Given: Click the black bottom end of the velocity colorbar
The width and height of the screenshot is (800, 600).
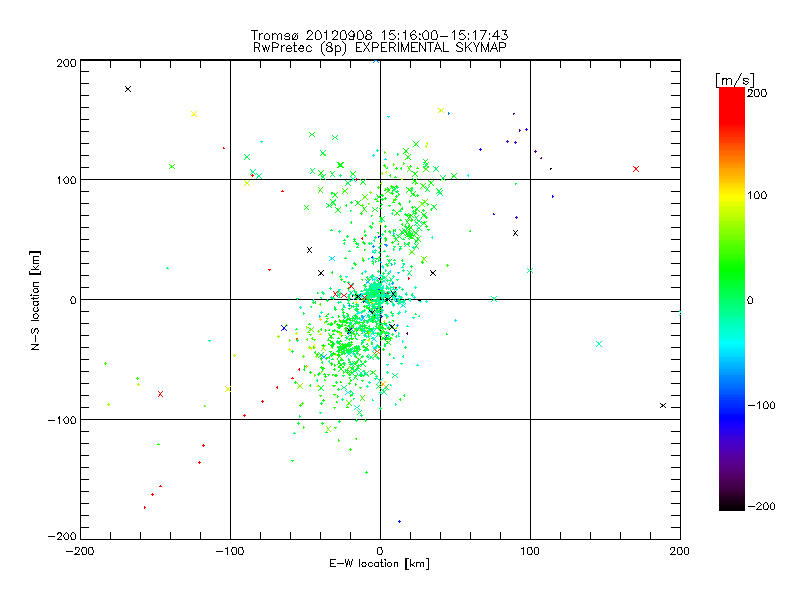Looking at the screenshot, I should click(732, 505).
